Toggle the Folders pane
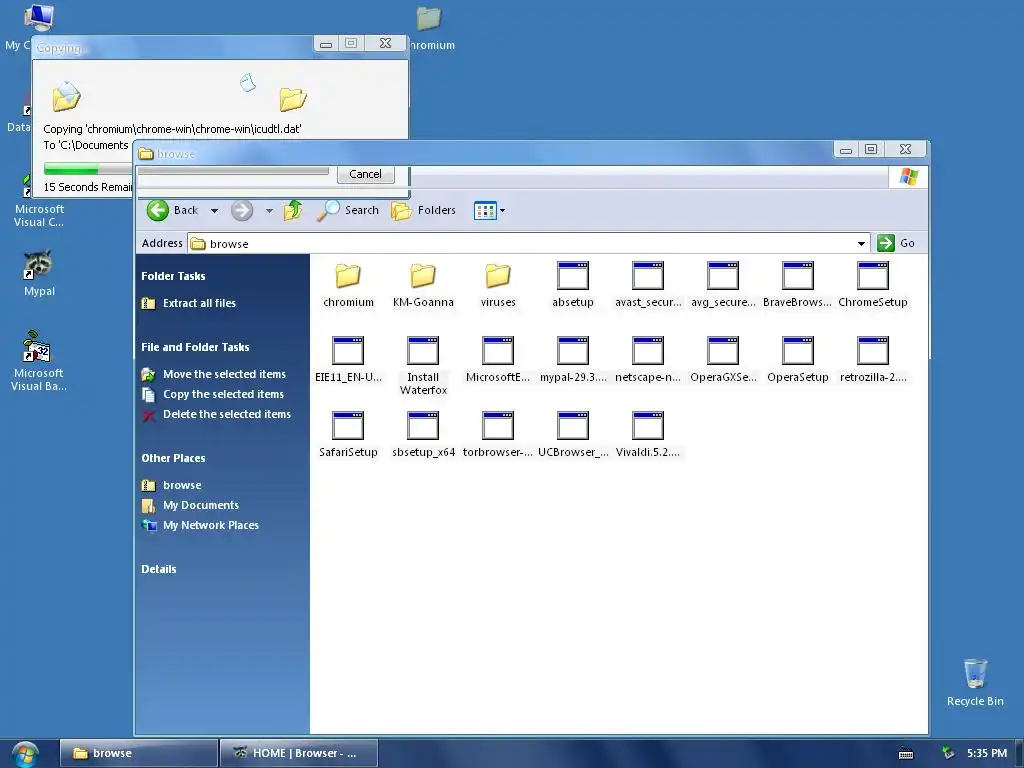 point(423,210)
